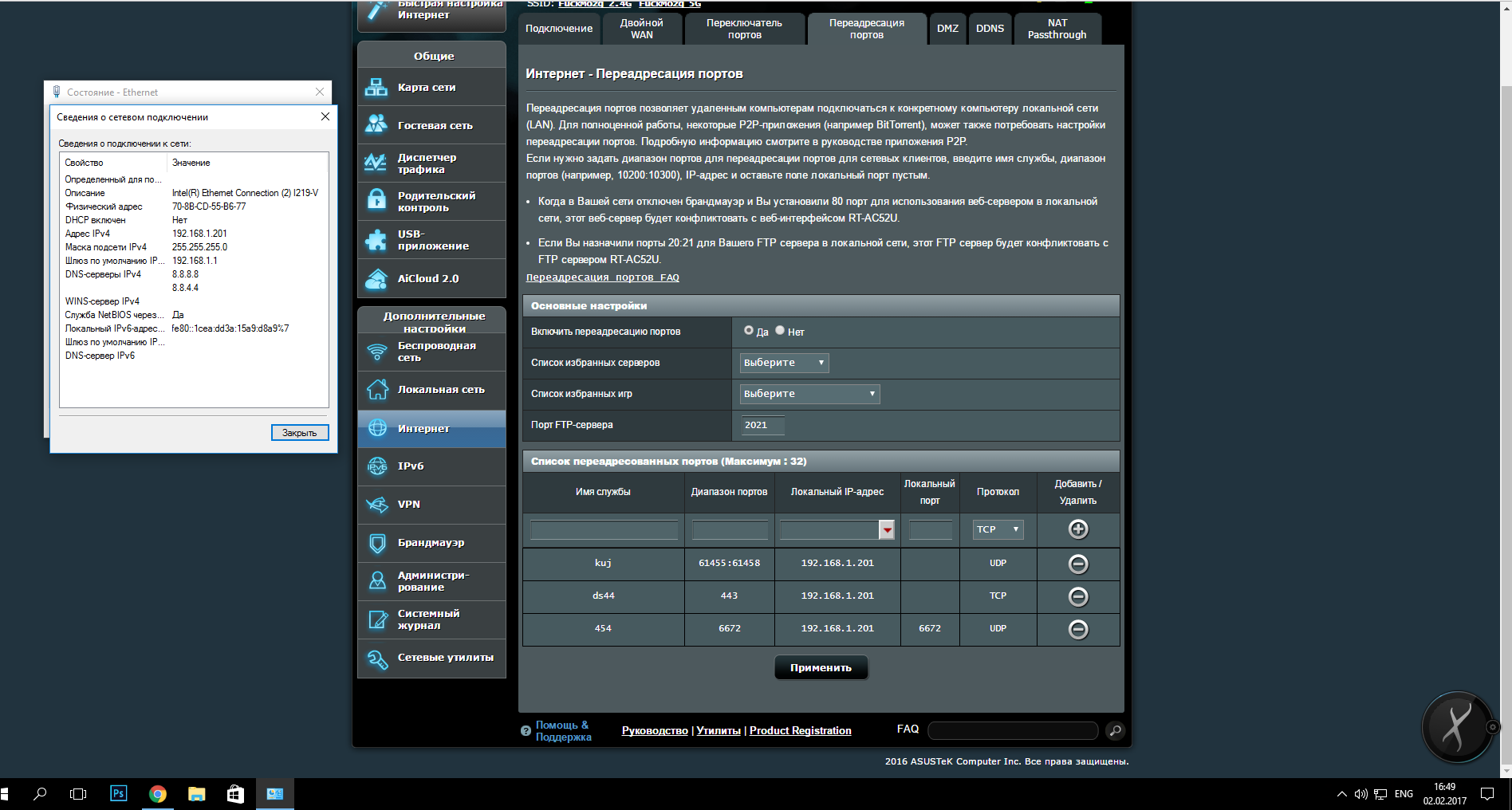Viewport: 1512px width, 810px height.
Task: Delete the ds44 port rule
Action: (x=1078, y=596)
